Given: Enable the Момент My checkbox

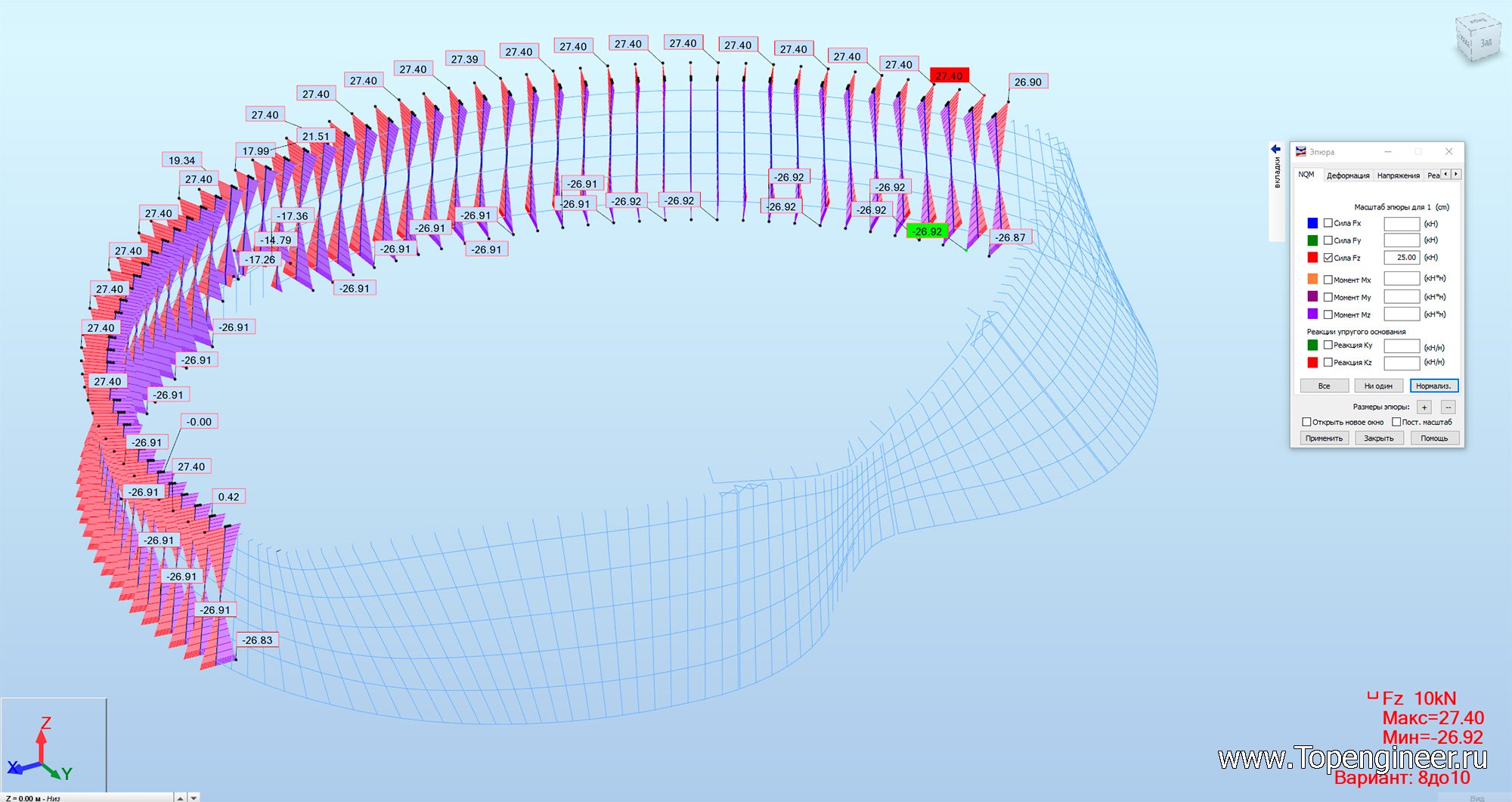Looking at the screenshot, I should coord(1328,297).
